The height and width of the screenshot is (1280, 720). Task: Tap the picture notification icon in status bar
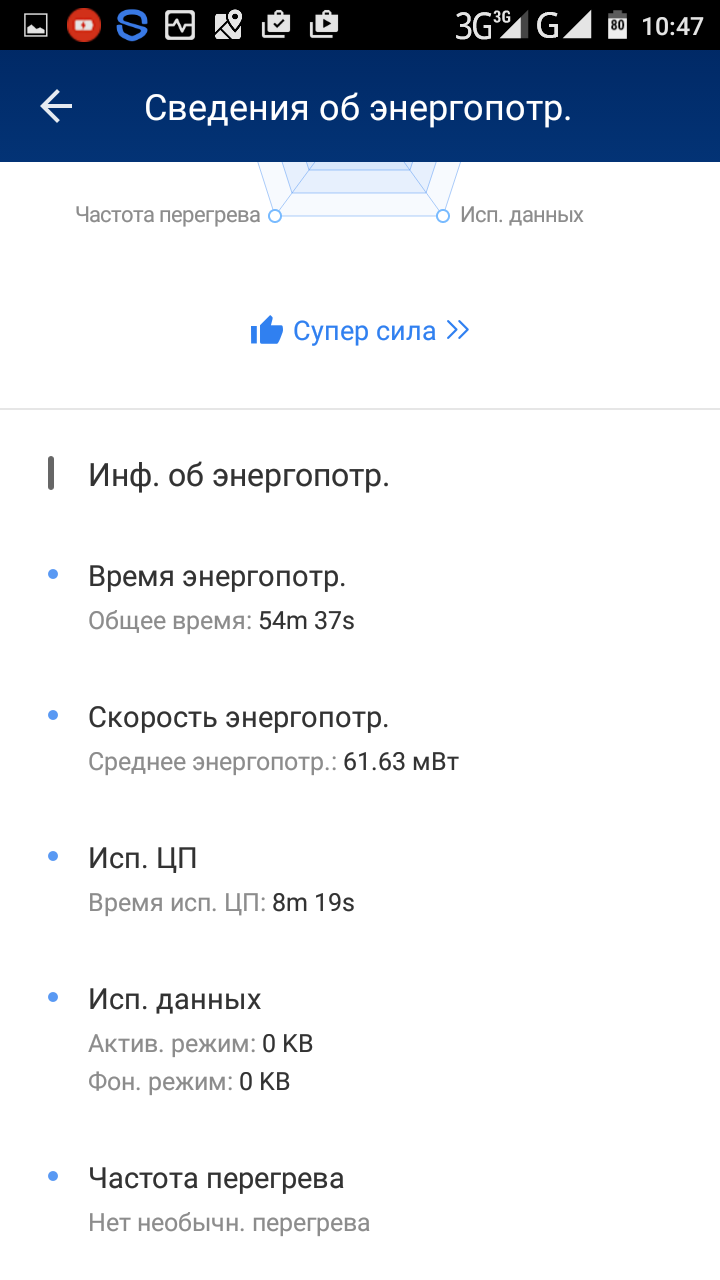click(35, 25)
